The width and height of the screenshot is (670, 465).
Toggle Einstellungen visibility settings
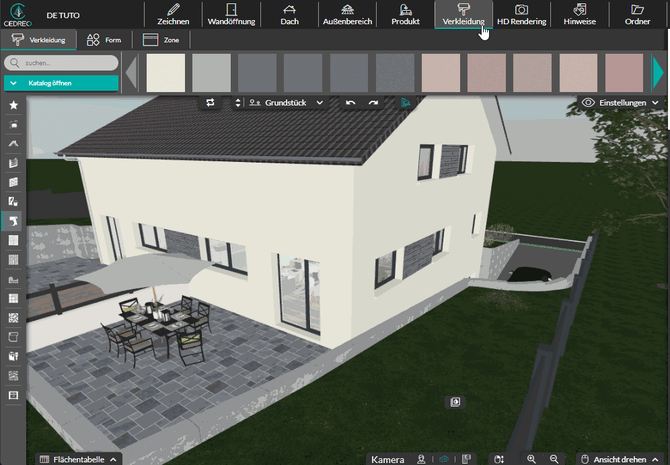pyautogui.click(x=620, y=102)
